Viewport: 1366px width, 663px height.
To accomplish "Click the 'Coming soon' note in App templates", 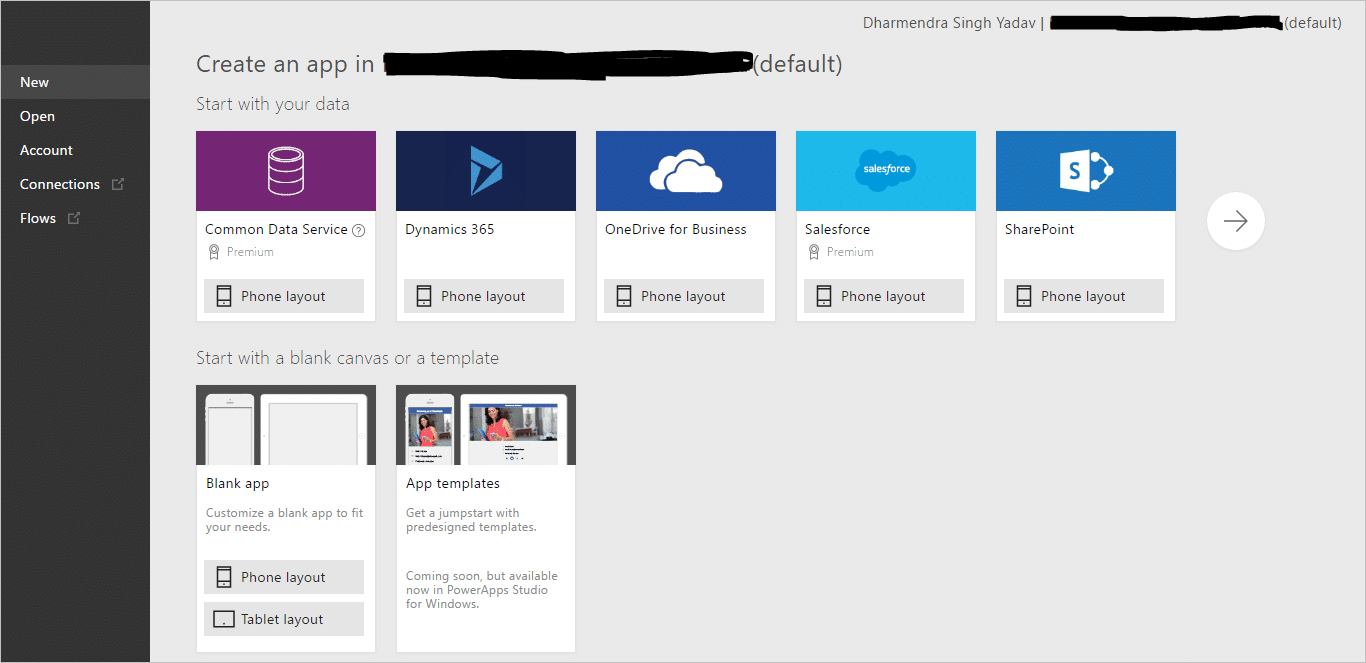I will (x=482, y=590).
